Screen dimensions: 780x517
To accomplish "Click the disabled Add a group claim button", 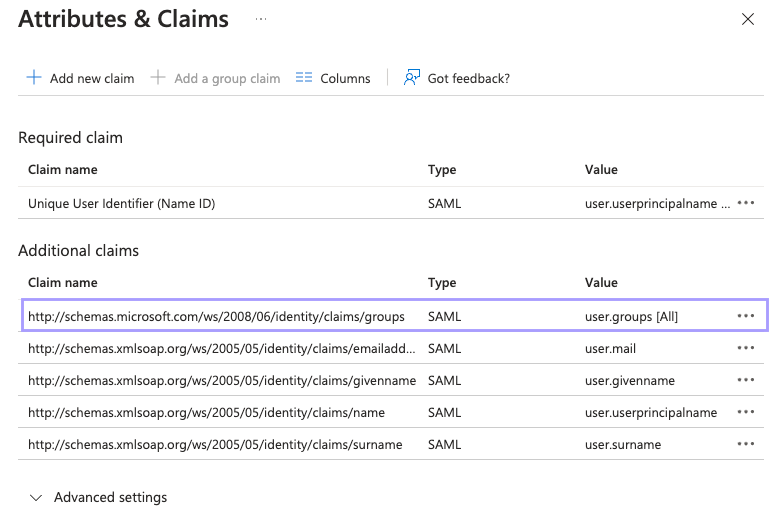I will pyautogui.click(x=215, y=78).
